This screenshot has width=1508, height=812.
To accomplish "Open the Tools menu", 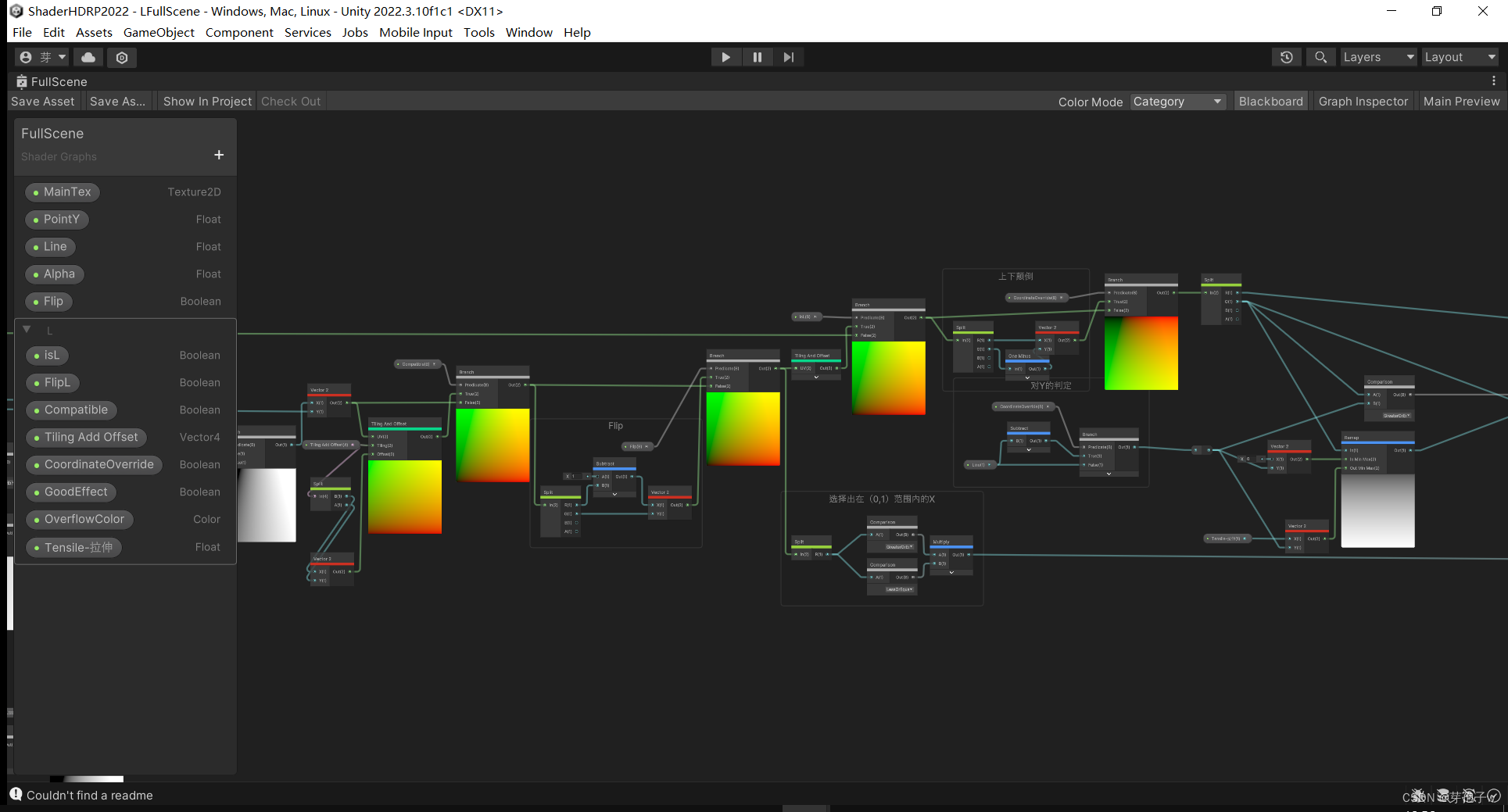I will click(478, 32).
